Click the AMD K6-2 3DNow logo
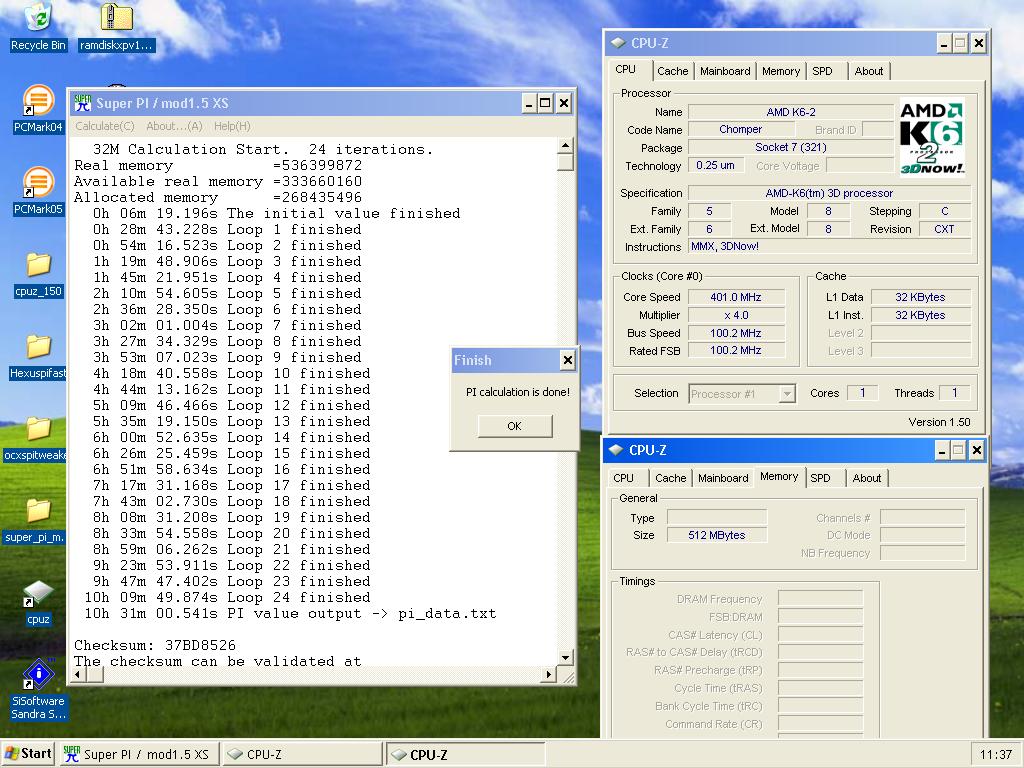The height and width of the screenshot is (768, 1024). (x=932, y=138)
